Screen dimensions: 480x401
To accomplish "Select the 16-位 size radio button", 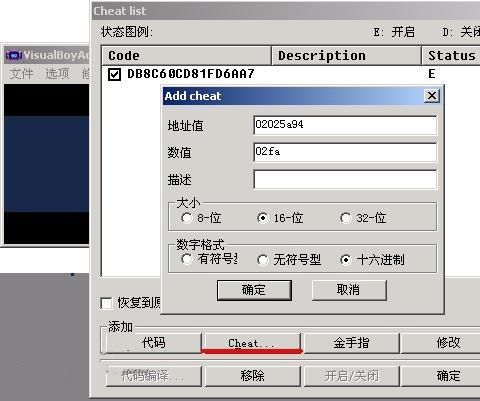I will (263, 218).
